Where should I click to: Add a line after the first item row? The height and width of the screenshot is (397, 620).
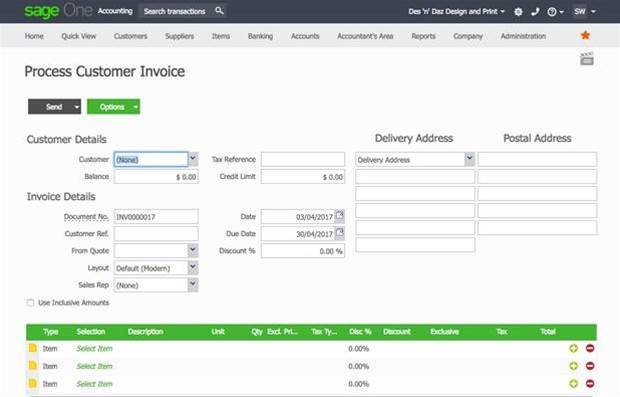tap(573, 348)
